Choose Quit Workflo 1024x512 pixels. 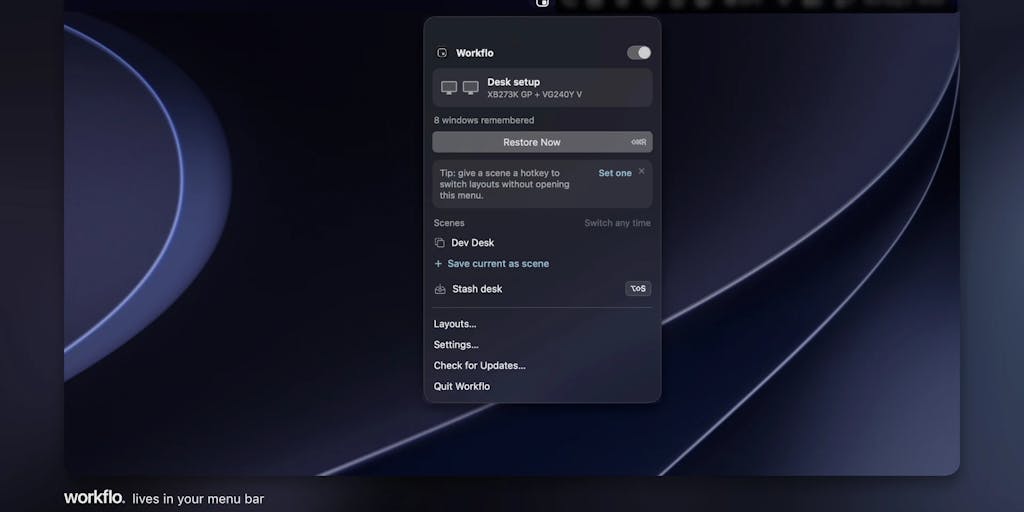coord(462,387)
